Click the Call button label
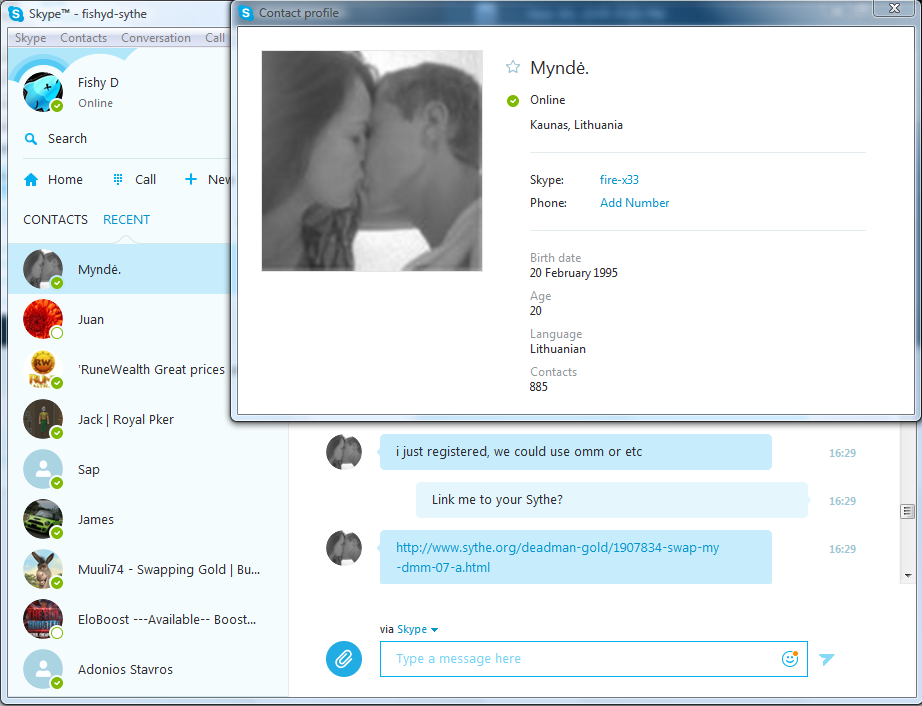Image resolution: width=922 pixels, height=706 pixels. click(145, 179)
